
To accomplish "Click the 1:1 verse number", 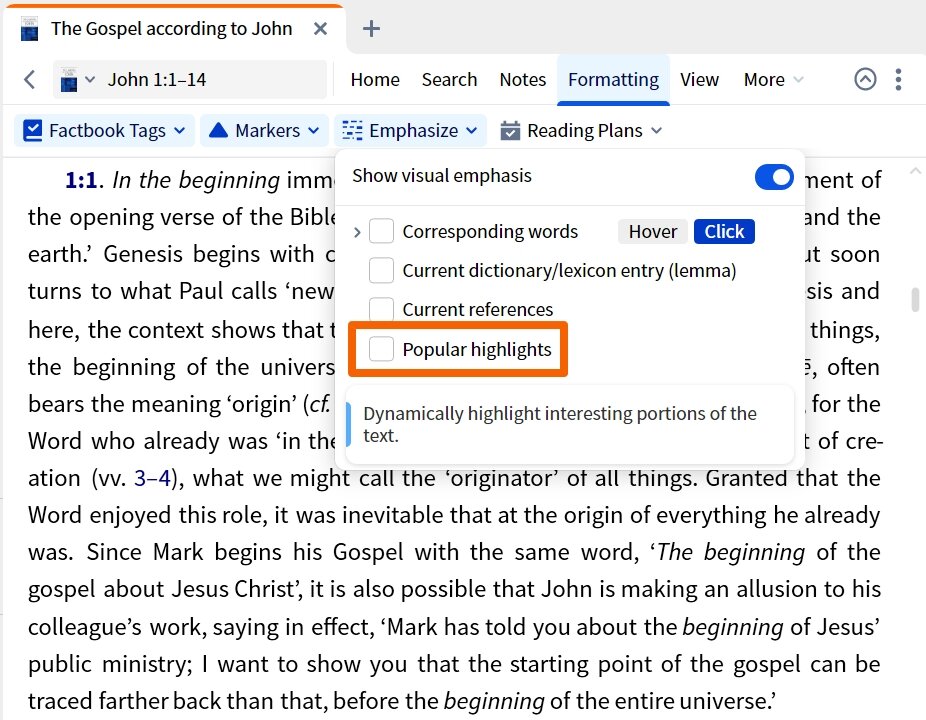I will 81,180.
